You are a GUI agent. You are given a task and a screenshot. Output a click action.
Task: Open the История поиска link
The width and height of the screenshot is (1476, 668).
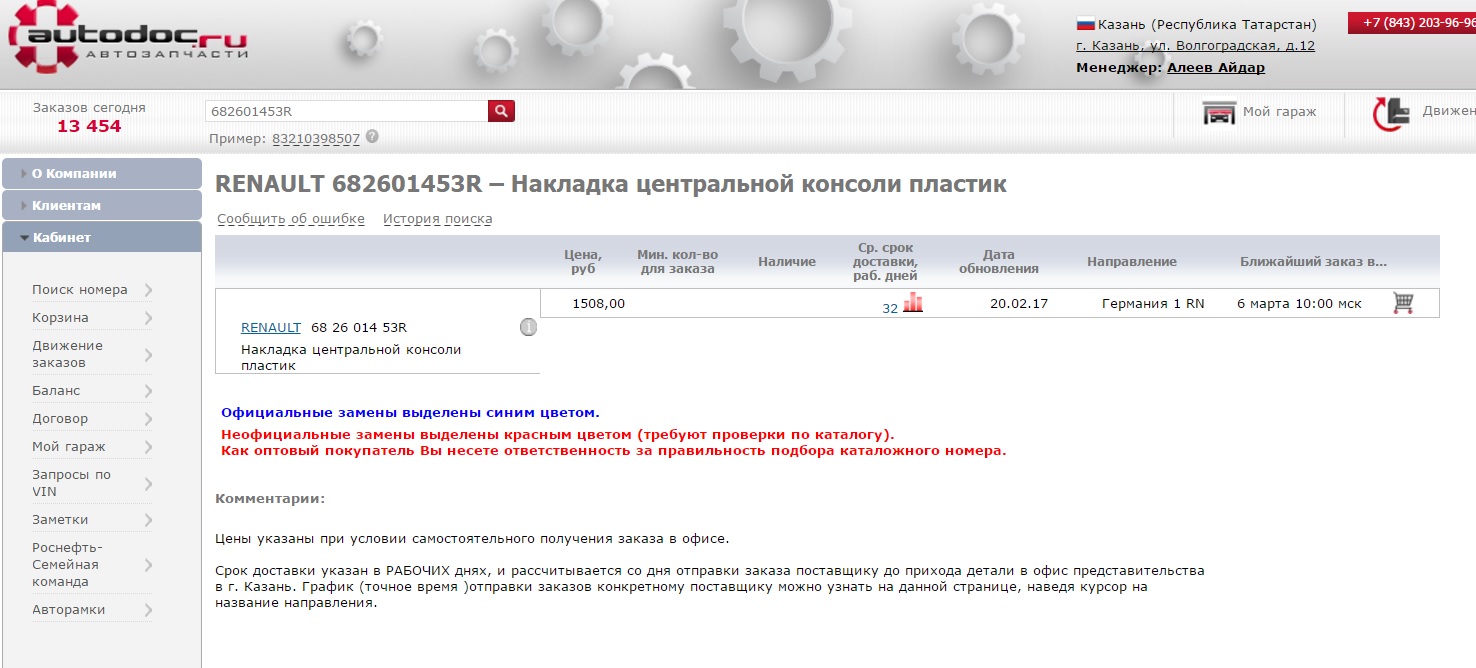(x=437, y=219)
